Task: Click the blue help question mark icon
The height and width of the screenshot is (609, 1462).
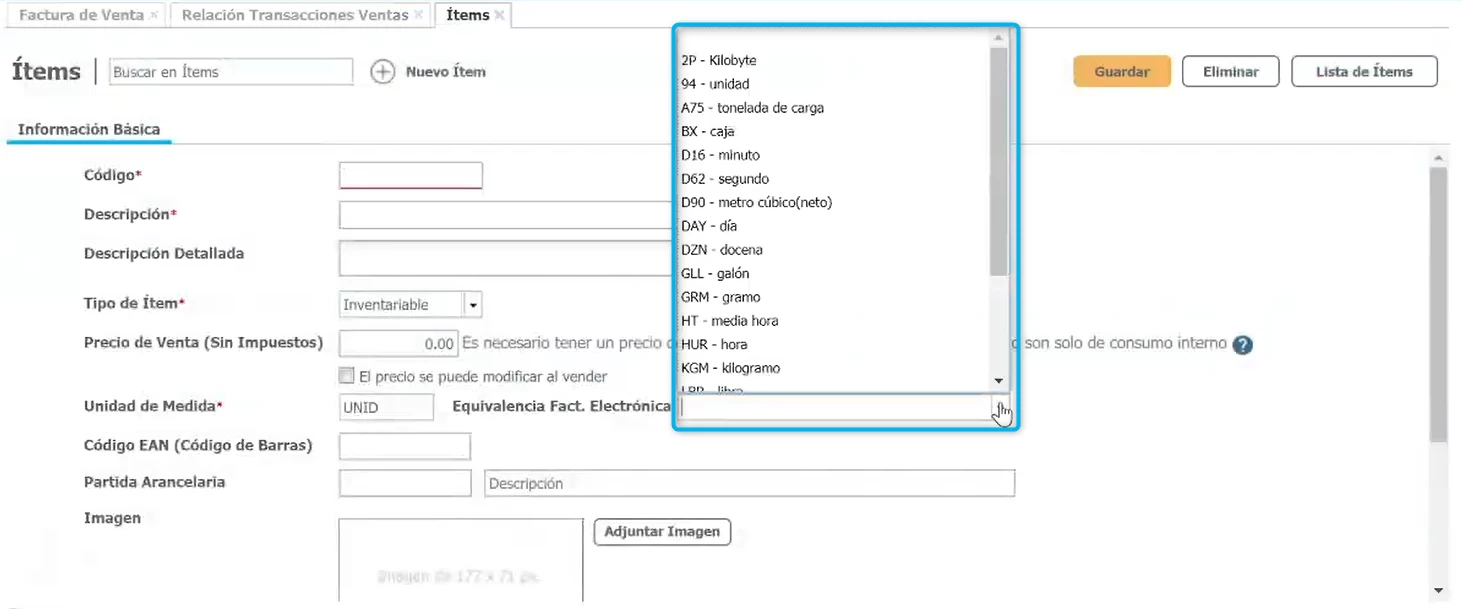Action: [1242, 345]
